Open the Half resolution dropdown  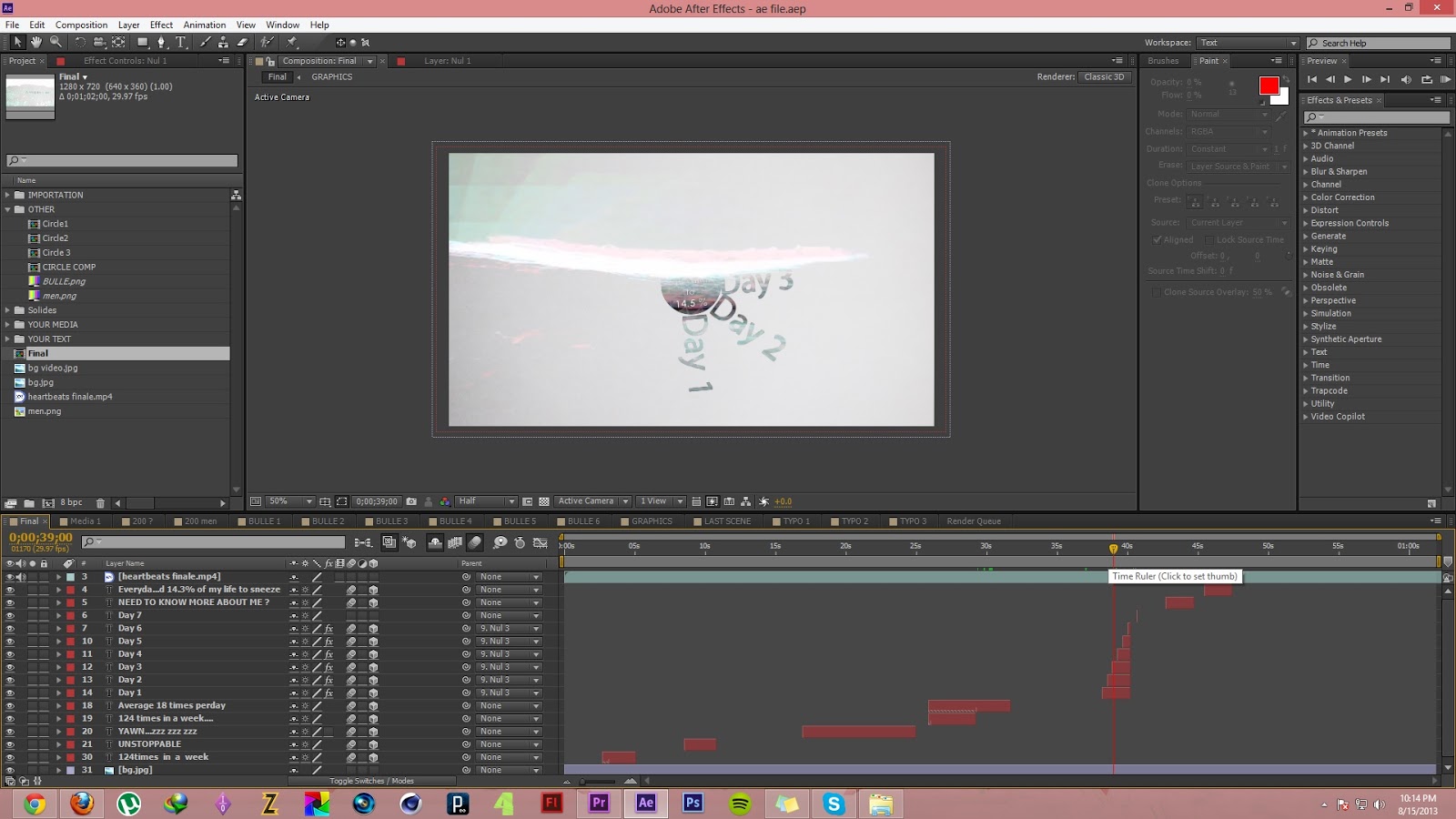pos(487,501)
